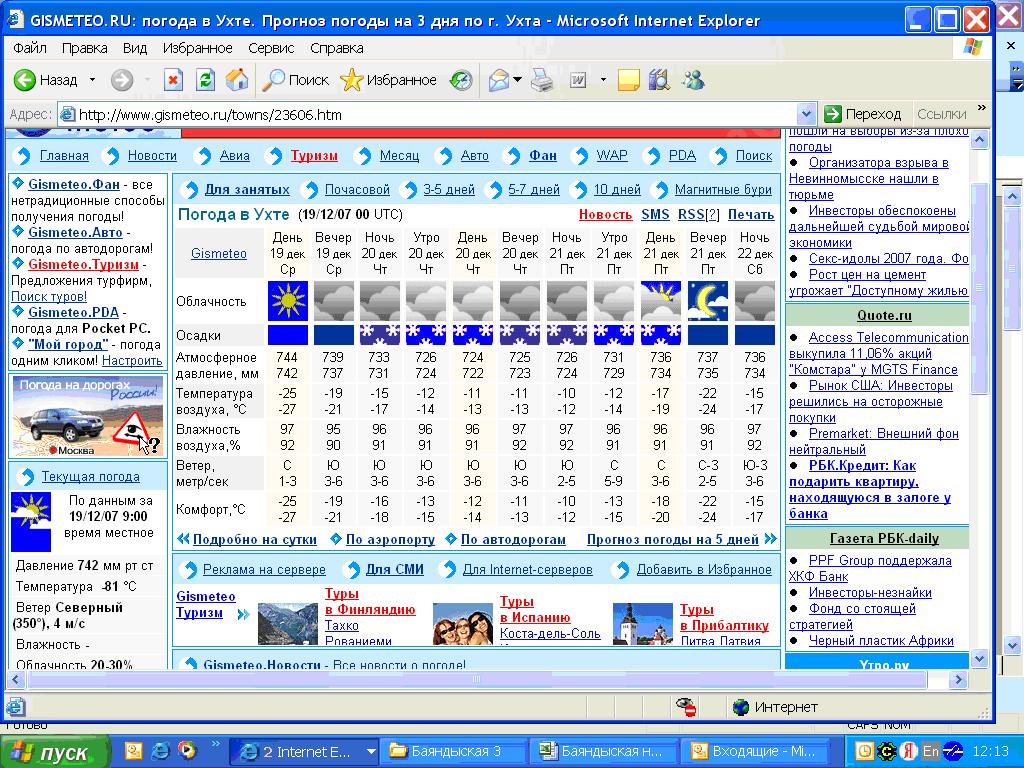Click the Печать print link

(x=751, y=214)
